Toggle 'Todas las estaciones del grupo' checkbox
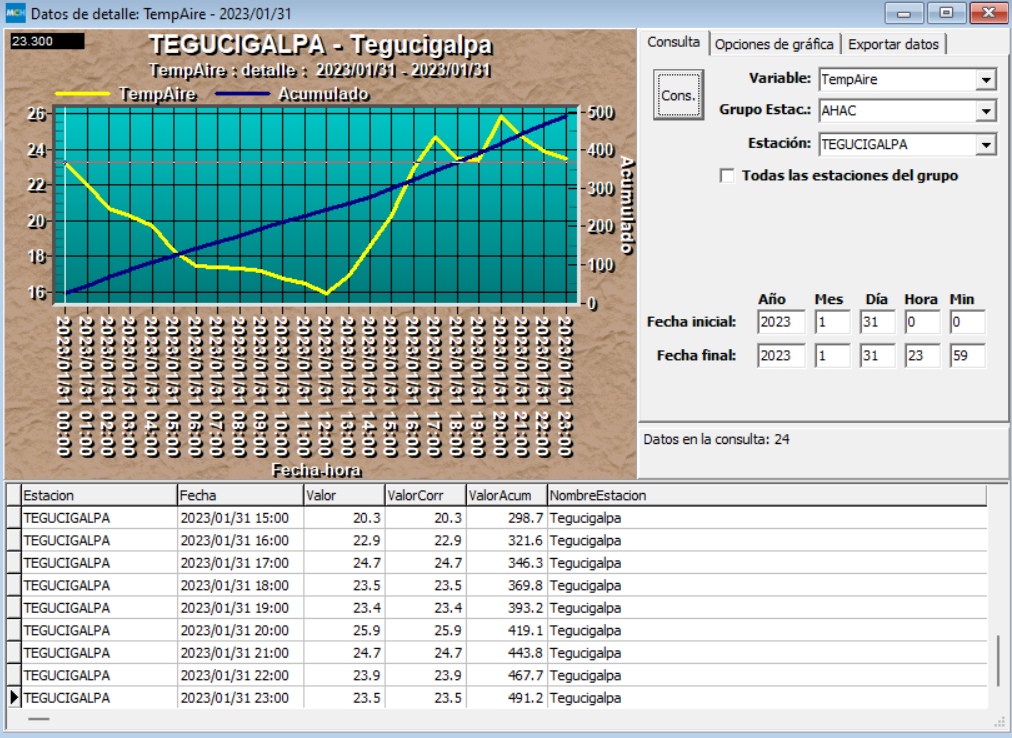This screenshot has height=738, width=1012. coord(727,176)
